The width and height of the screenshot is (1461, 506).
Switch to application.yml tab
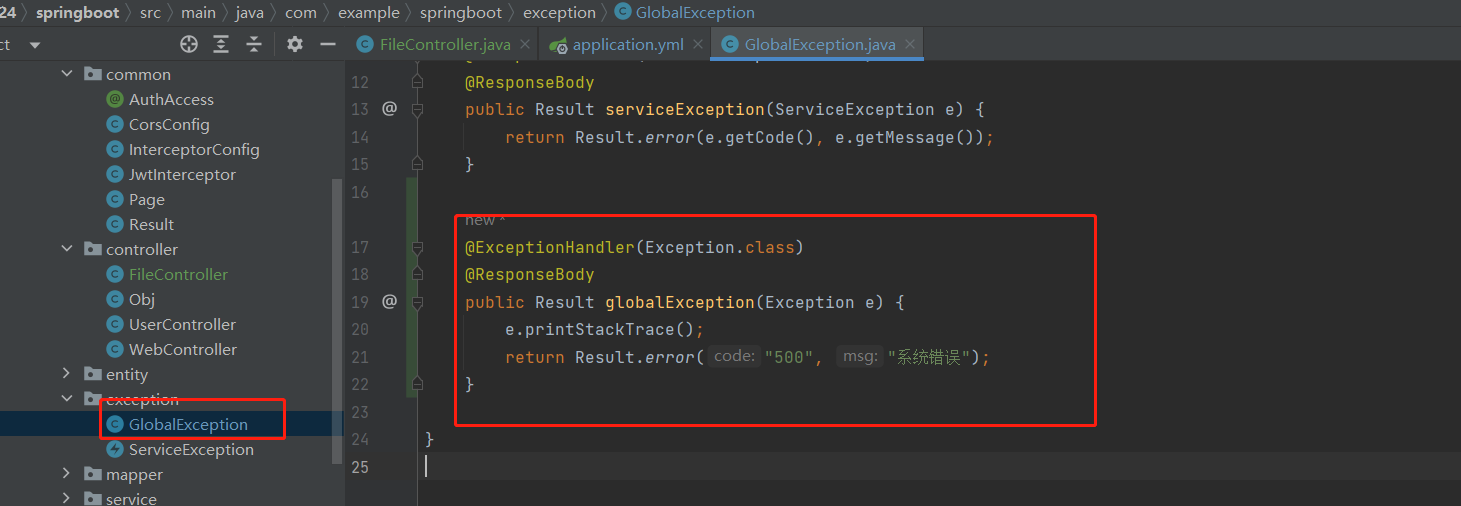(628, 44)
